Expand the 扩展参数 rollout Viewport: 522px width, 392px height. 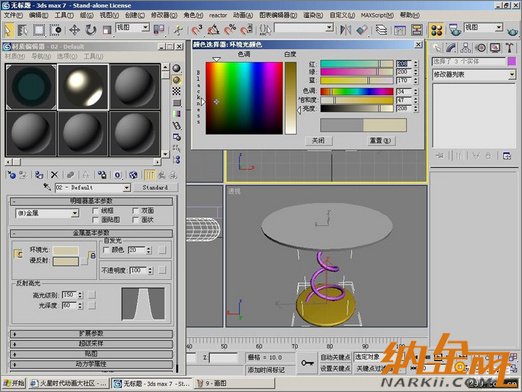(x=91, y=334)
